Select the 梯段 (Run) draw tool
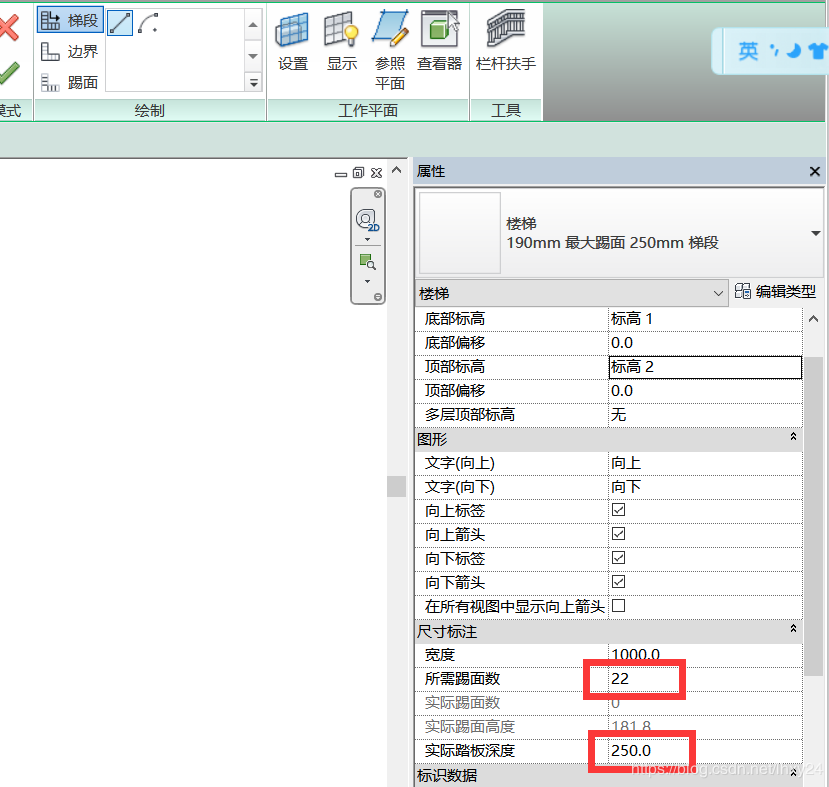 70,20
